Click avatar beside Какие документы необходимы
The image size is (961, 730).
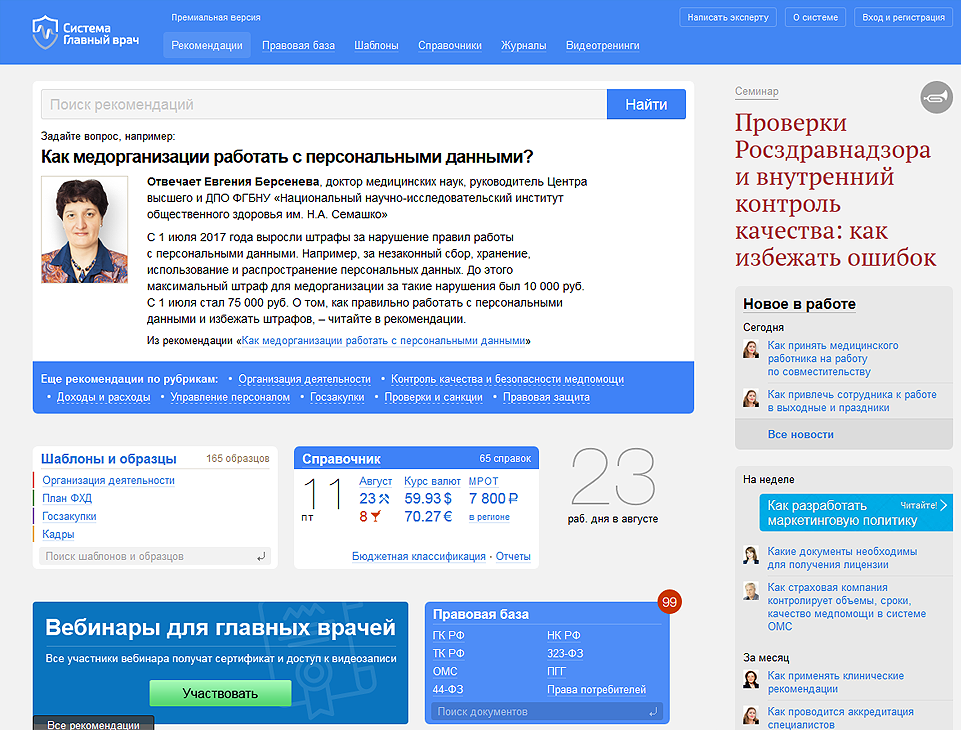(x=751, y=555)
